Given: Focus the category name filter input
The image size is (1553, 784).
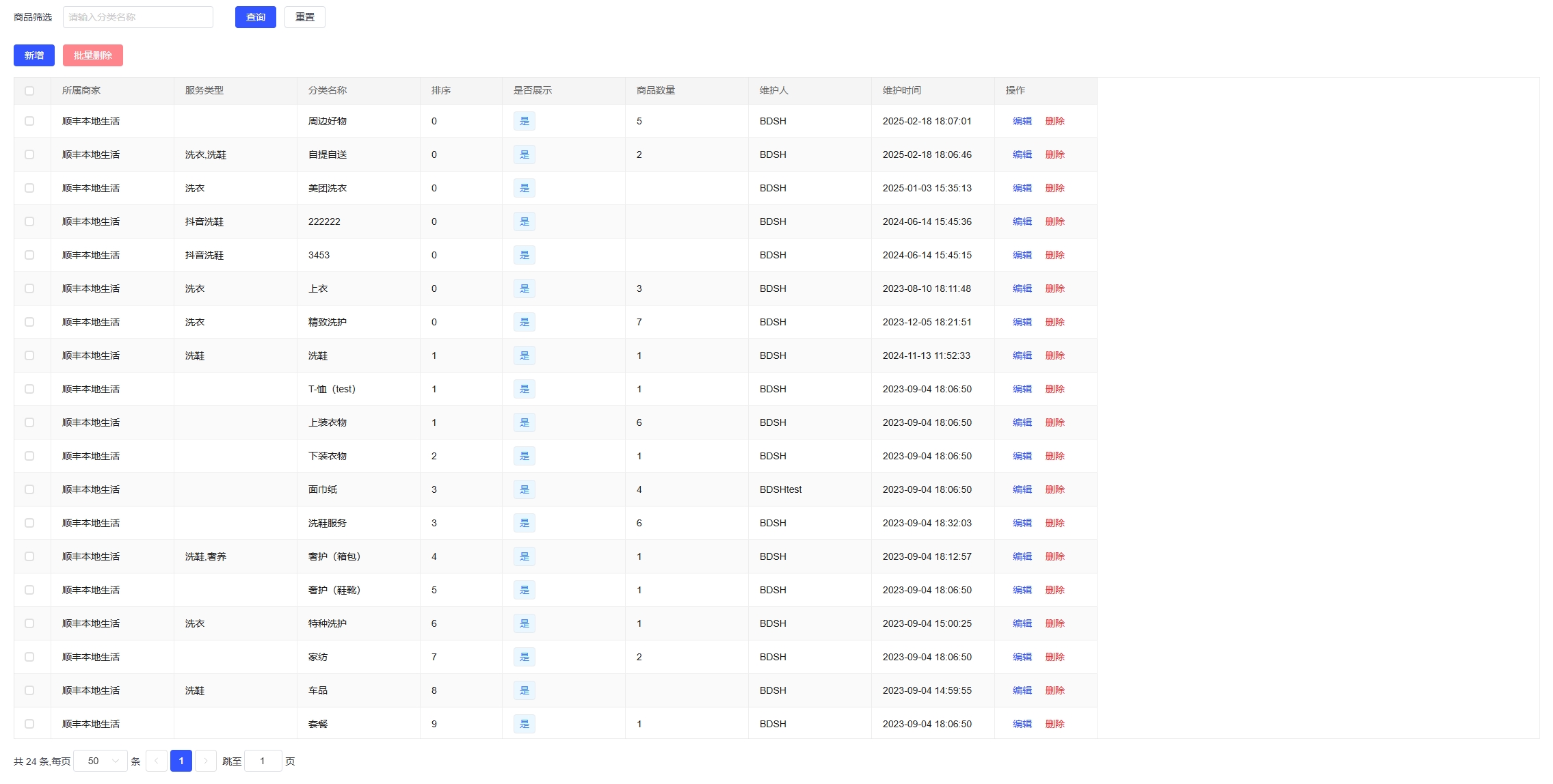Looking at the screenshot, I should [137, 17].
